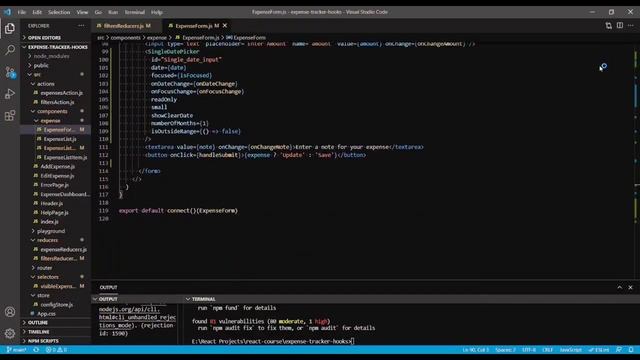
Task: Collapse the EXPENSE-TRACKER-HOOKS root folder
Action: pyautogui.click(x=55, y=47)
